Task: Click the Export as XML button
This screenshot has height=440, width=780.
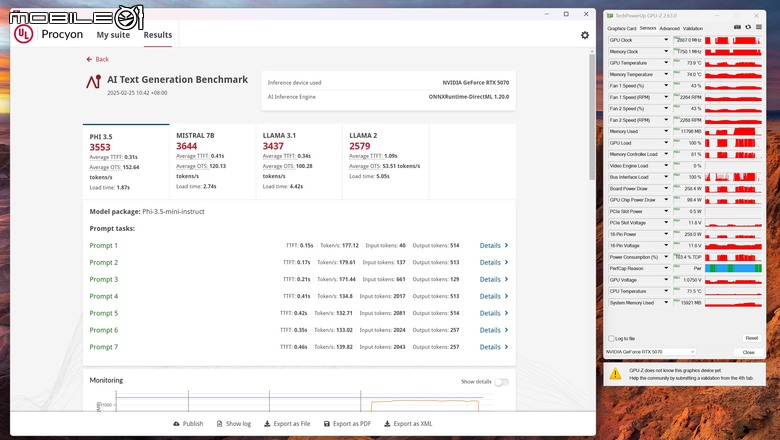Action: (x=408, y=424)
